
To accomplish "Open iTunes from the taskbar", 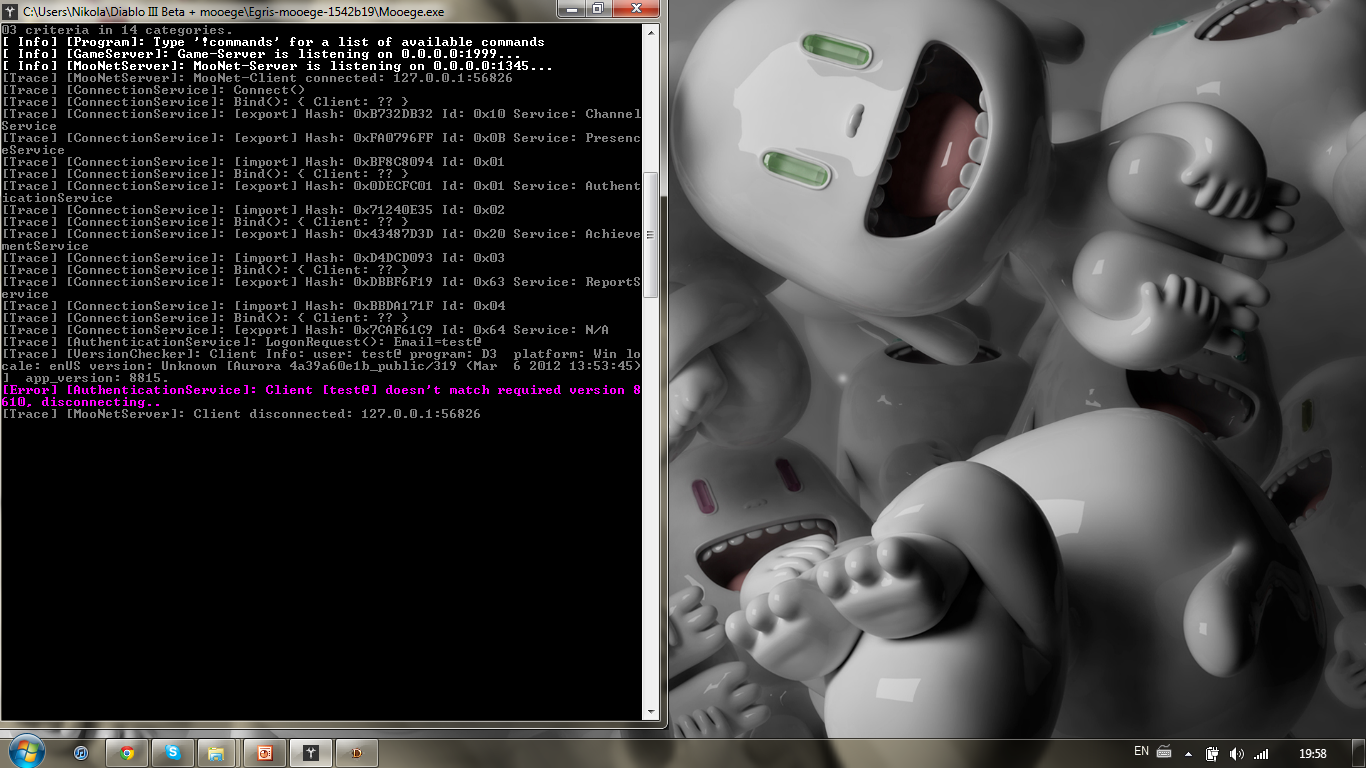I will point(82,753).
